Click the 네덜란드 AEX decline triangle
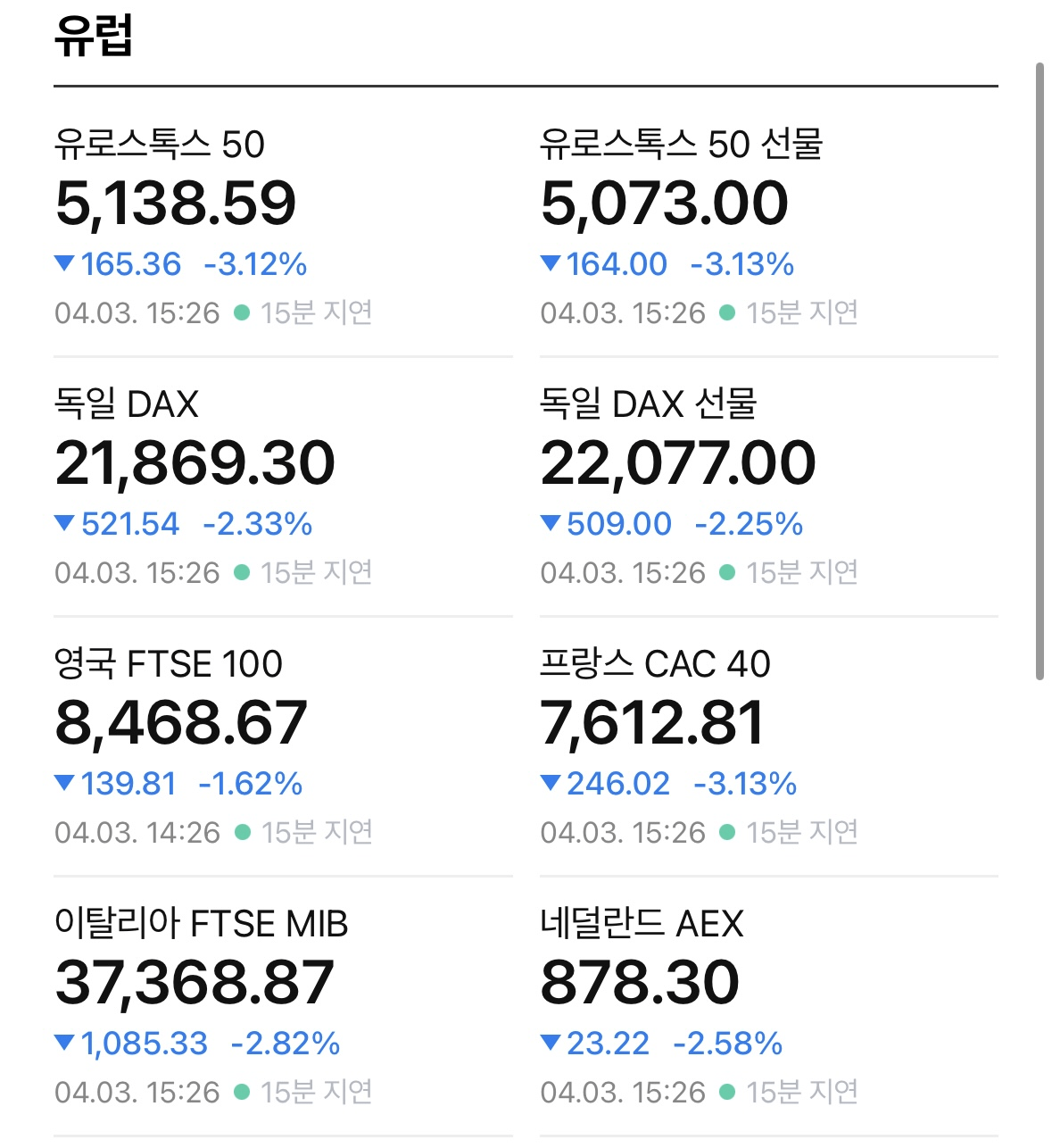This screenshot has width=1052, height=1148. 551,1043
